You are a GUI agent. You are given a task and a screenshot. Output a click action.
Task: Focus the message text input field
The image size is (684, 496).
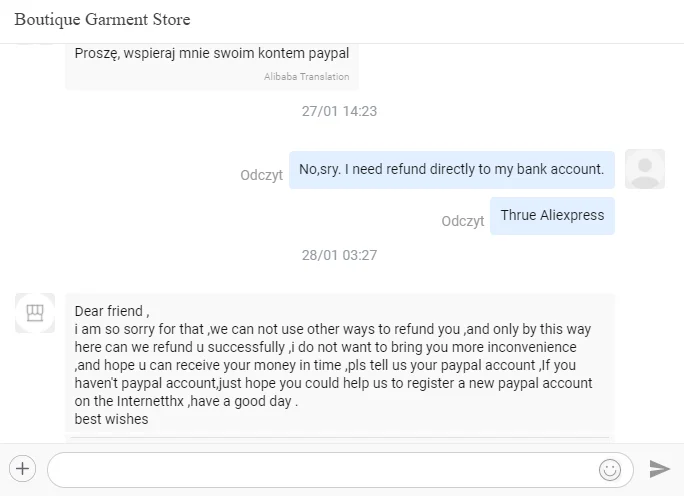[320, 468]
